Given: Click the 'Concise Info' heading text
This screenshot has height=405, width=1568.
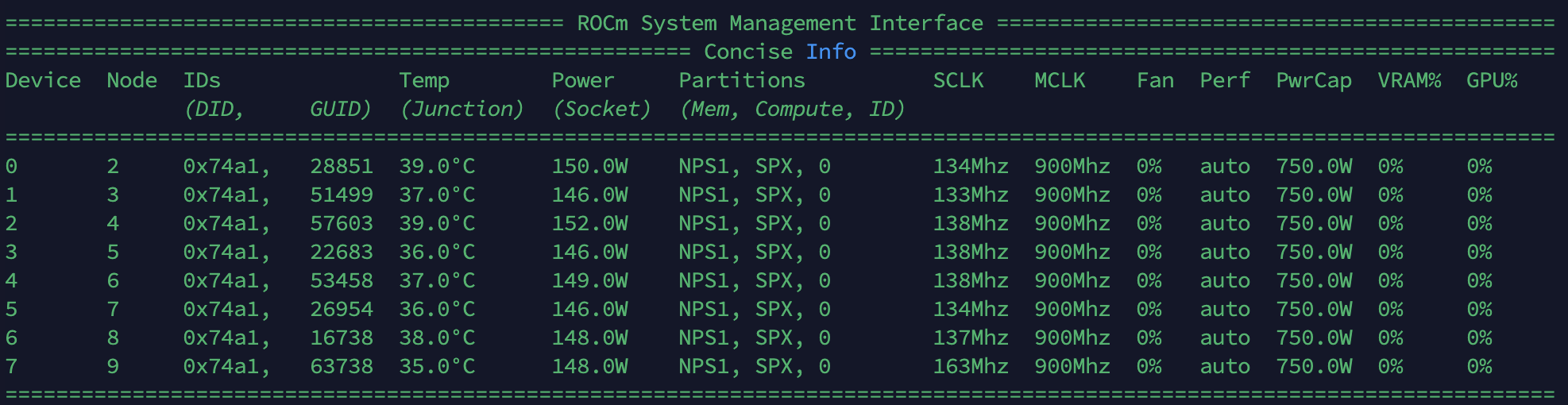Looking at the screenshot, I should [780, 52].
